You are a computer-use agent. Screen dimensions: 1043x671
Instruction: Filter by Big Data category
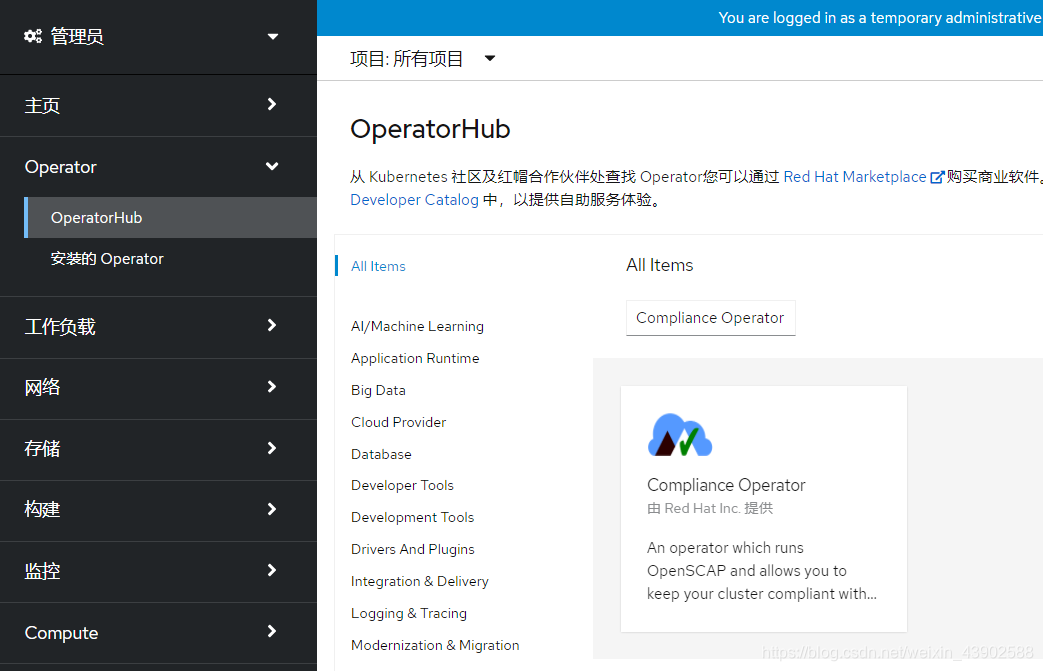tap(378, 390)
